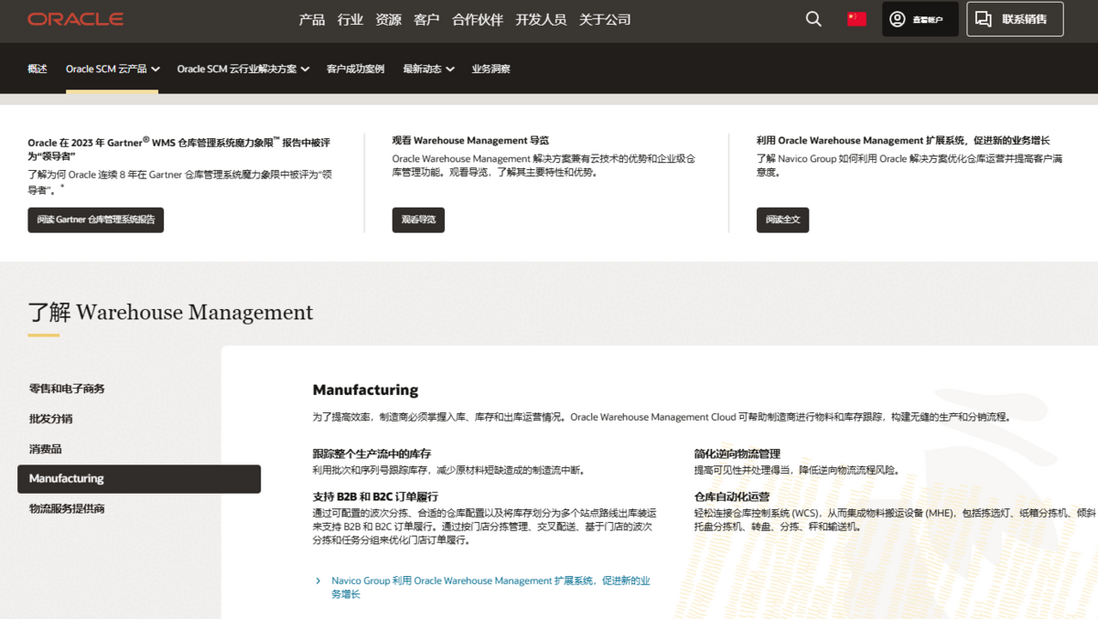Click the 联系销售 contact sales button
This screenshot has width=1098, height=619.
pos(1015,19)
